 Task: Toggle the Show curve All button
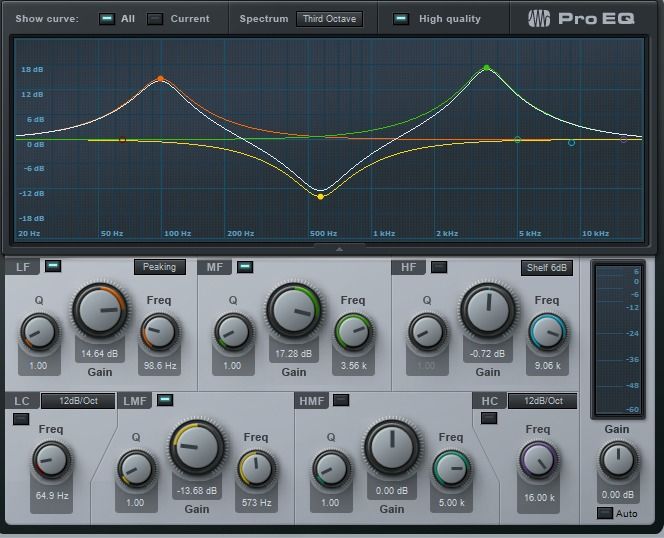coord(107,19)
